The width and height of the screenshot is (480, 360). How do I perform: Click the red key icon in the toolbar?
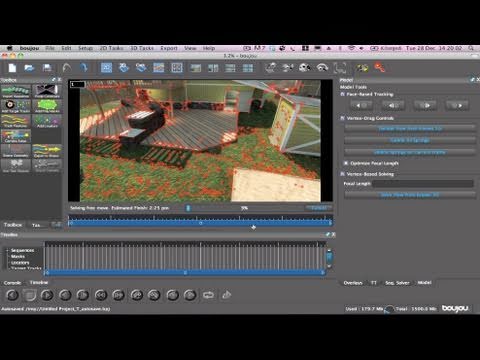point(380,68)
